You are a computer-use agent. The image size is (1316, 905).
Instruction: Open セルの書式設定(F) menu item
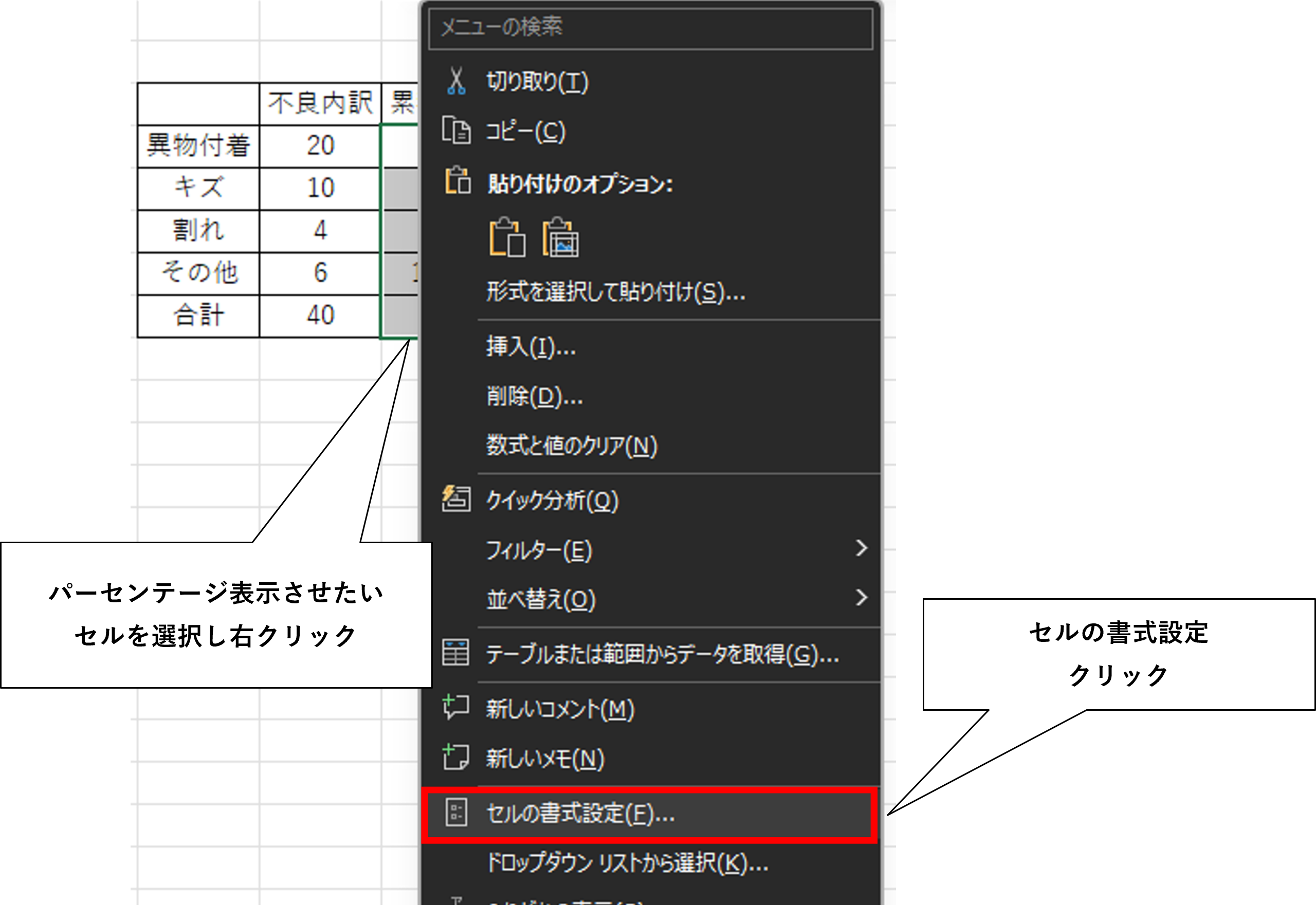581,814
